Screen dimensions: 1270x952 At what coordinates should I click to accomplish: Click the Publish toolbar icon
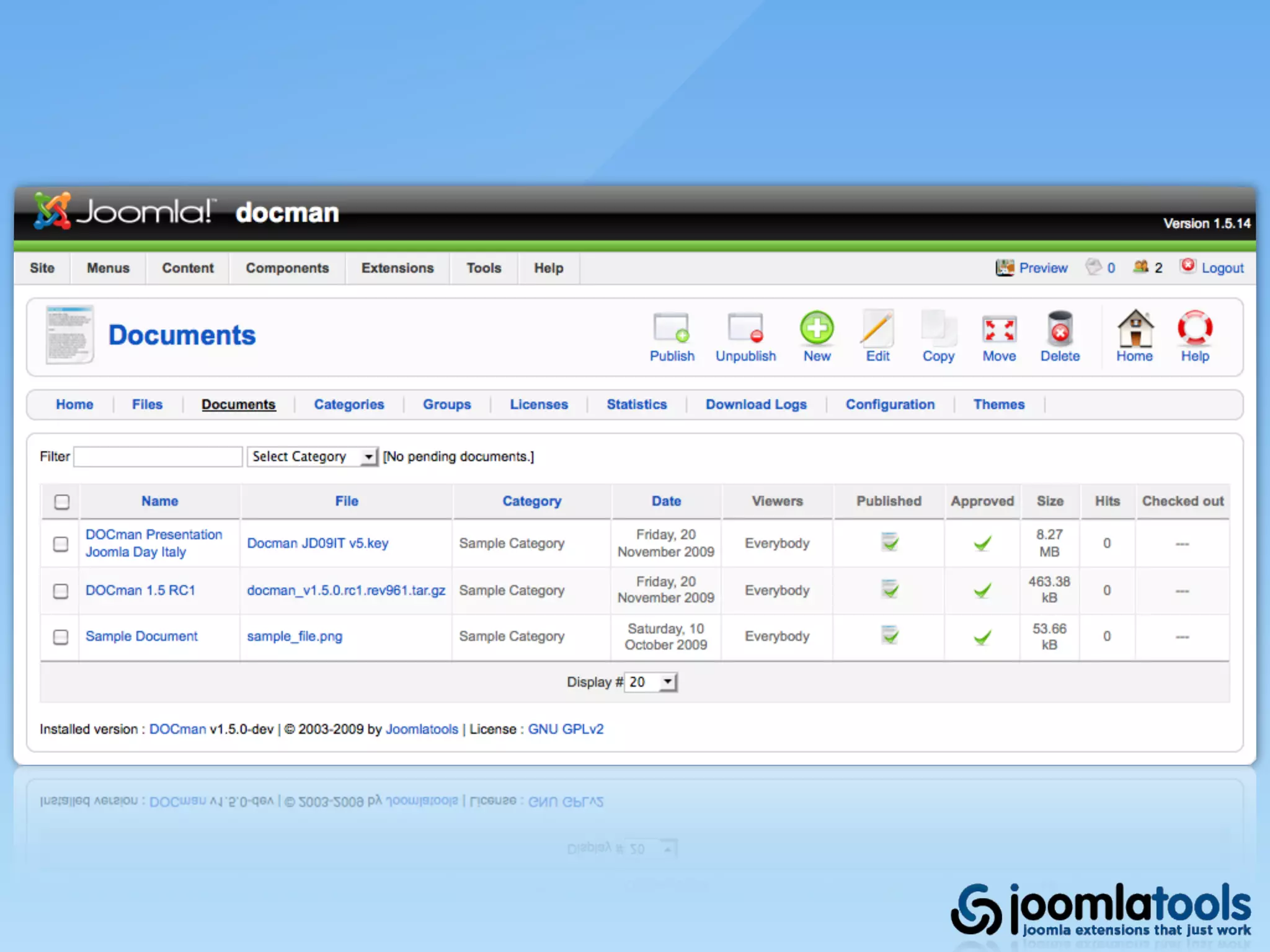click(x=671, y=329)
